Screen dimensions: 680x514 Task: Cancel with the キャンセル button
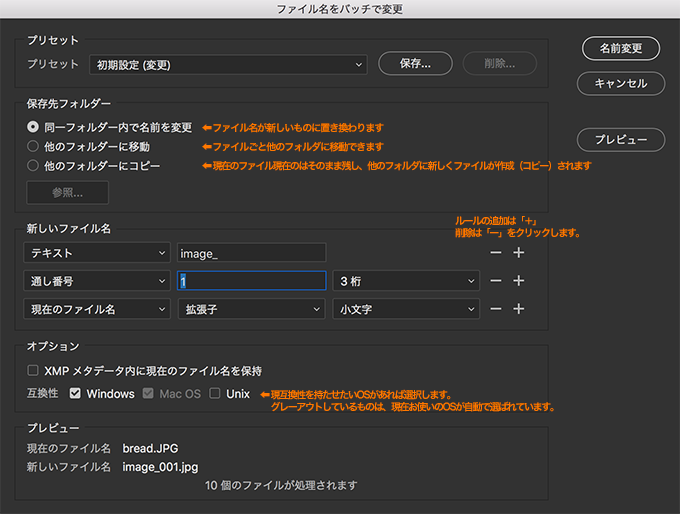coord(621,83)
